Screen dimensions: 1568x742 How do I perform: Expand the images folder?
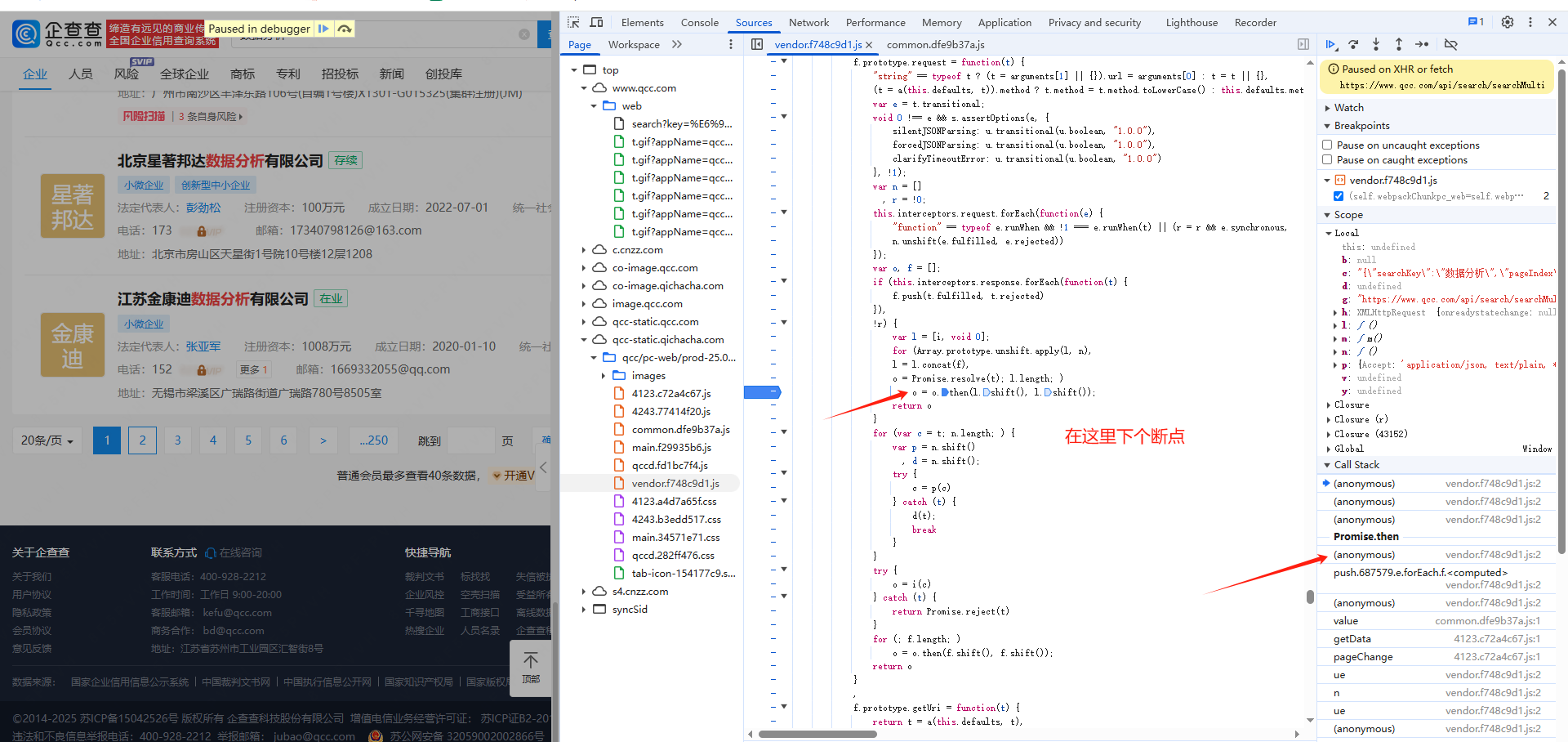tap(604, 376)
